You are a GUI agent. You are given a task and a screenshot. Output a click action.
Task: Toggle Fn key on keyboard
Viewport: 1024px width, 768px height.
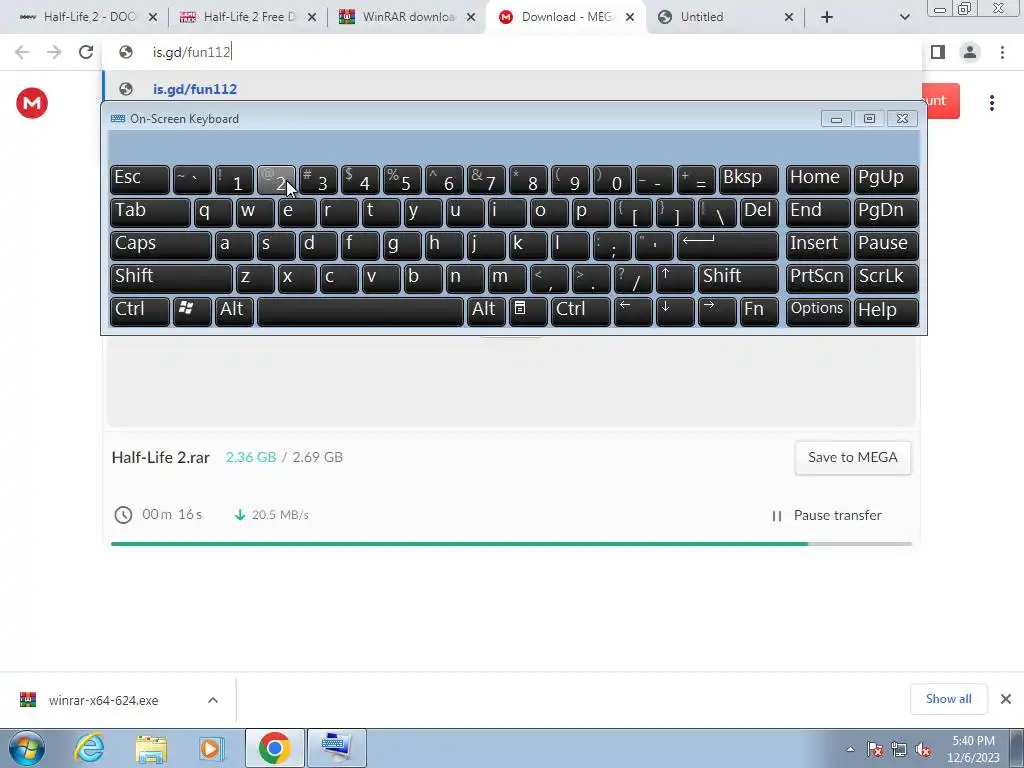point(760,312)
